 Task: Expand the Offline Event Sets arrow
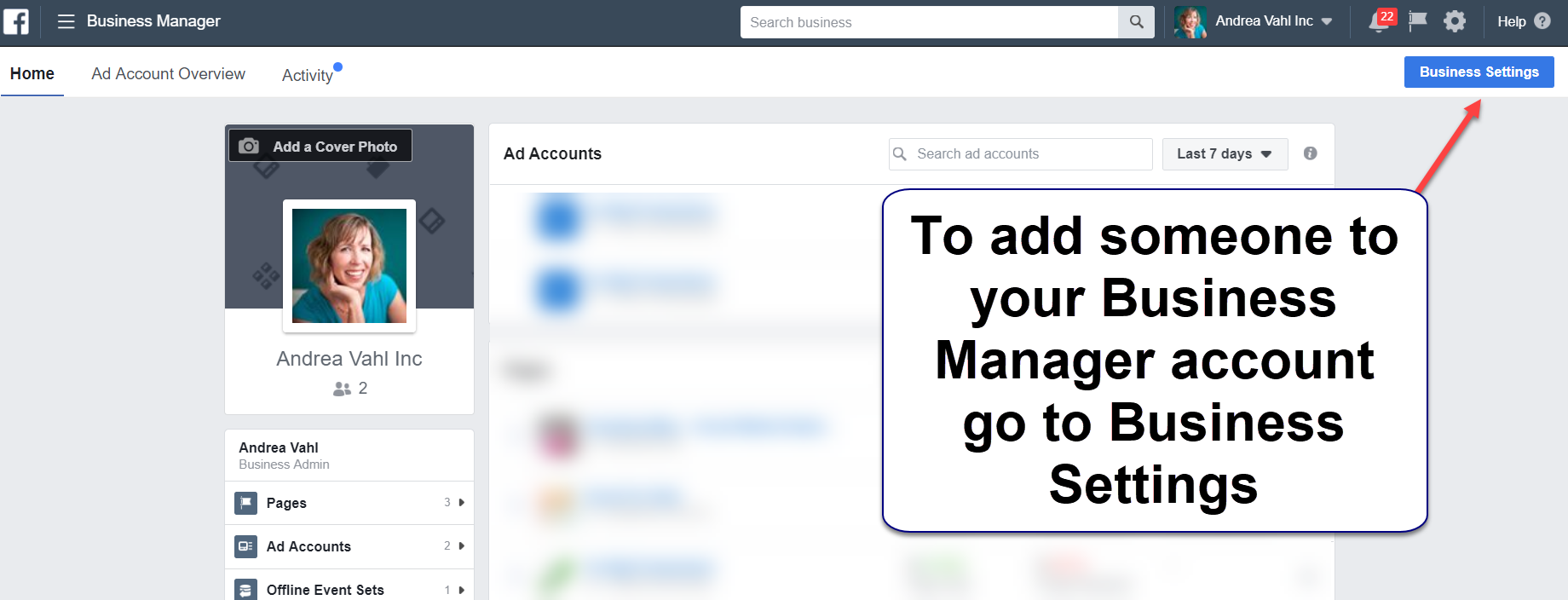click(462, 590)
